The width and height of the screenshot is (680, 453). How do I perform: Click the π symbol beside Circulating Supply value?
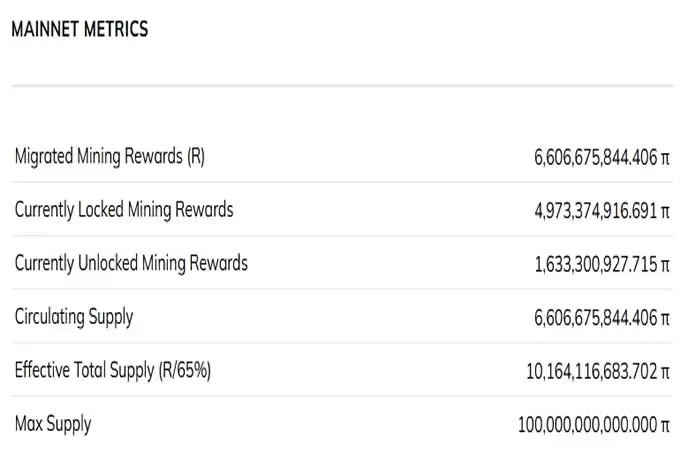point(665,319)
